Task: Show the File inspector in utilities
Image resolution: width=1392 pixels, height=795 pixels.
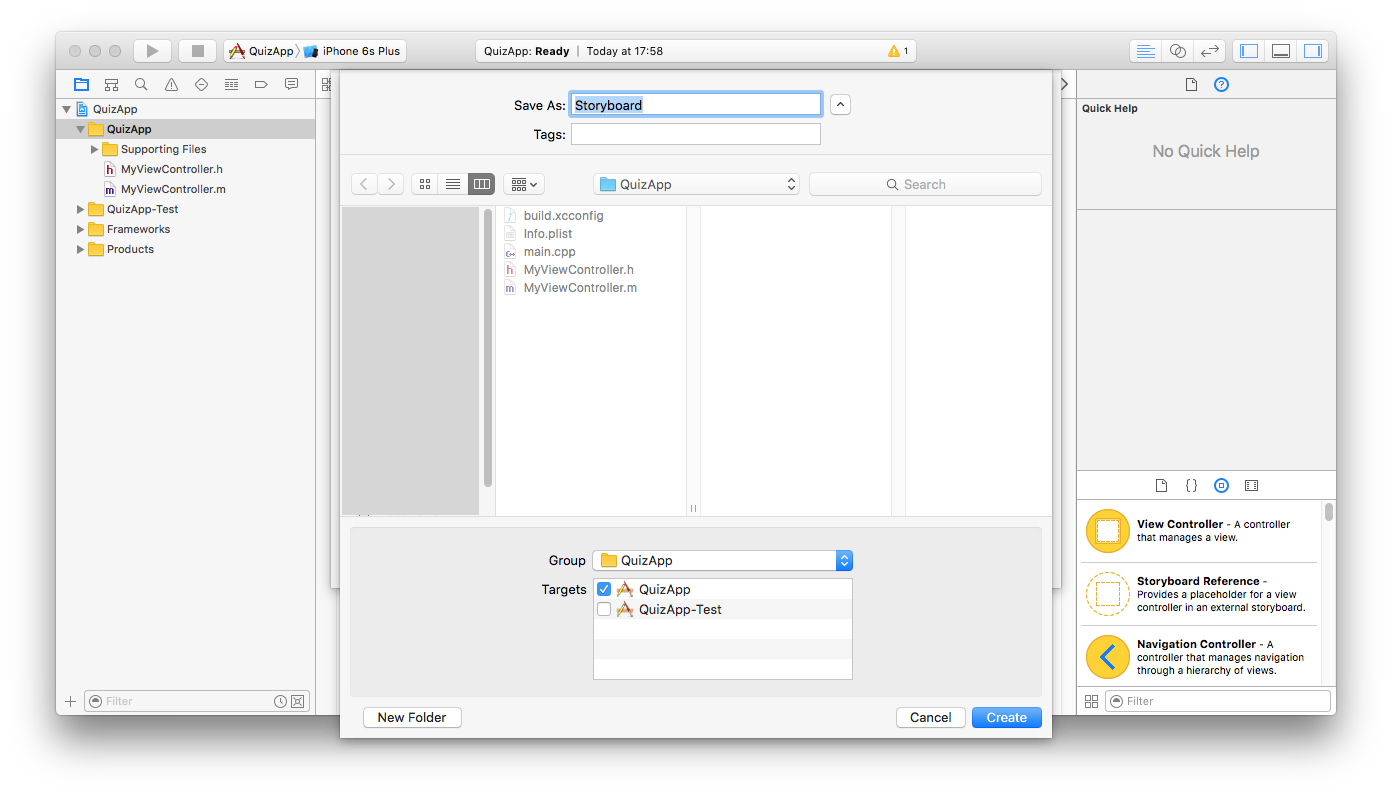Action: (1191, 85)
